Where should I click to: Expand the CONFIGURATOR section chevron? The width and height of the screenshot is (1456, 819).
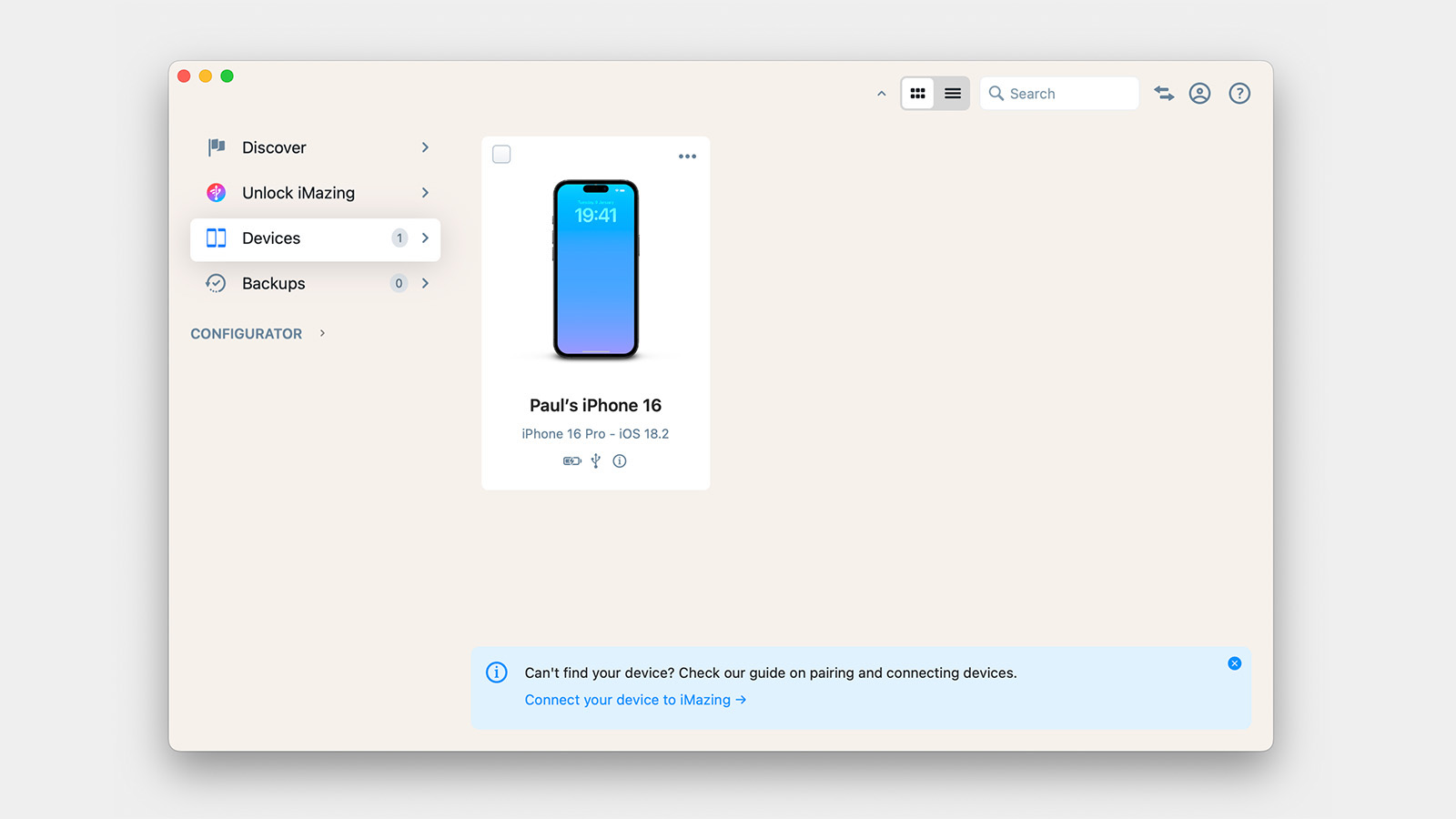pyautogui.click(x=322, y=333)
